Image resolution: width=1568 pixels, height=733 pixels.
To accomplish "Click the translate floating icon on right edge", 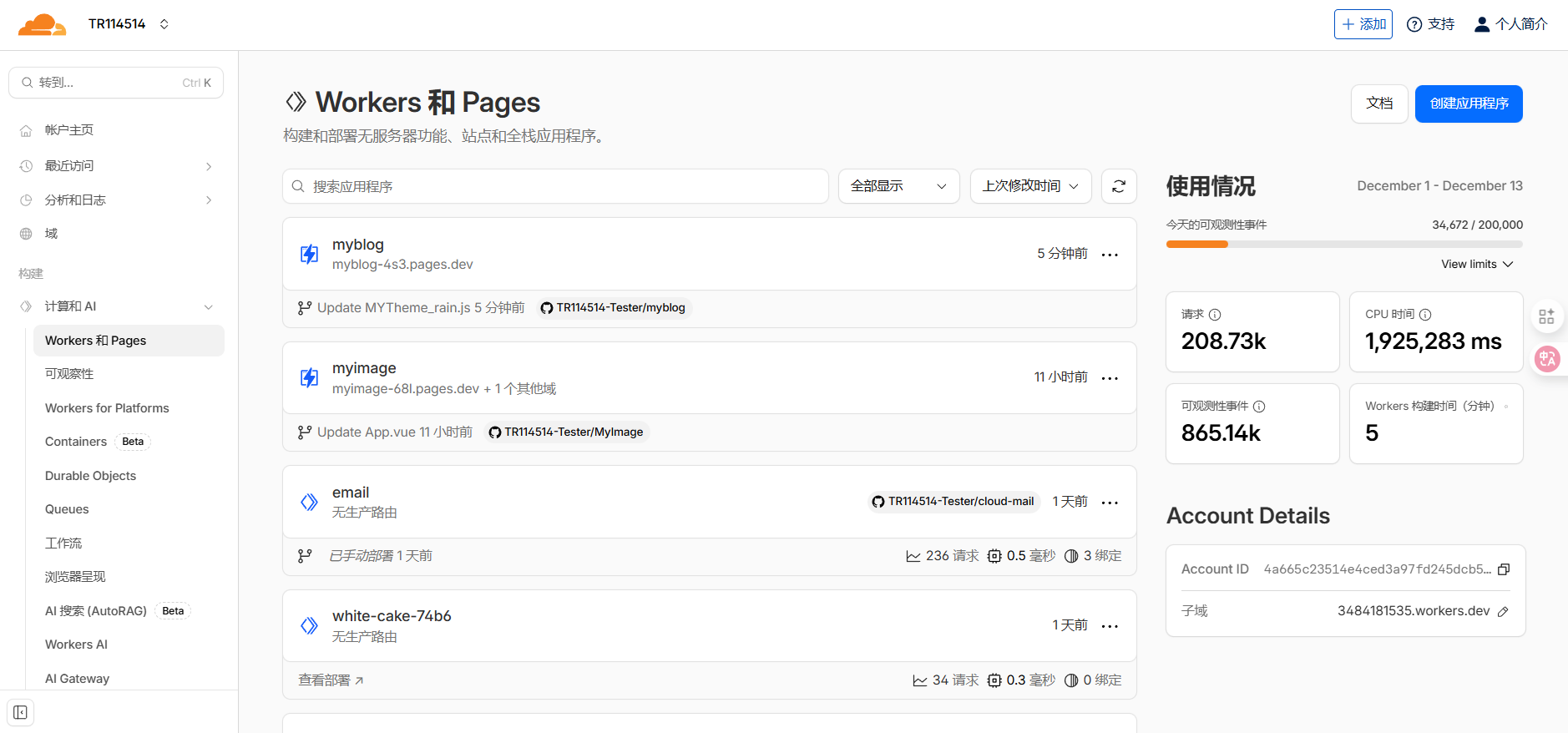I will (x=1547, y=359).
